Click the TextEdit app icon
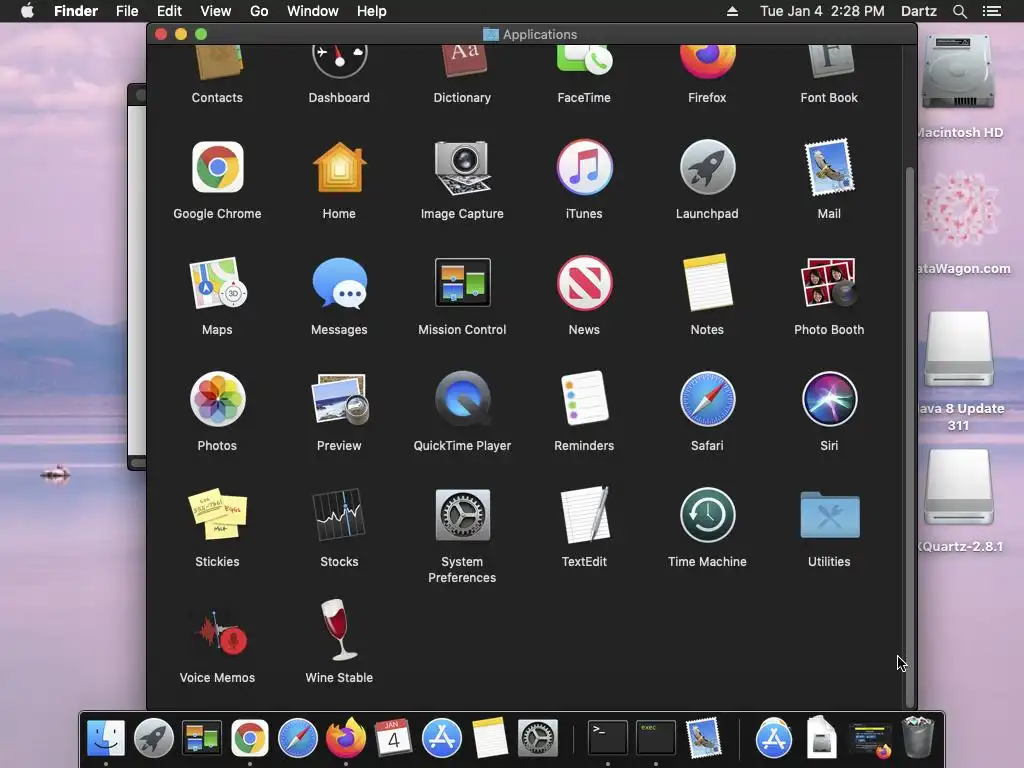This screenshot has height=768, width=1024. coord(584,515)
